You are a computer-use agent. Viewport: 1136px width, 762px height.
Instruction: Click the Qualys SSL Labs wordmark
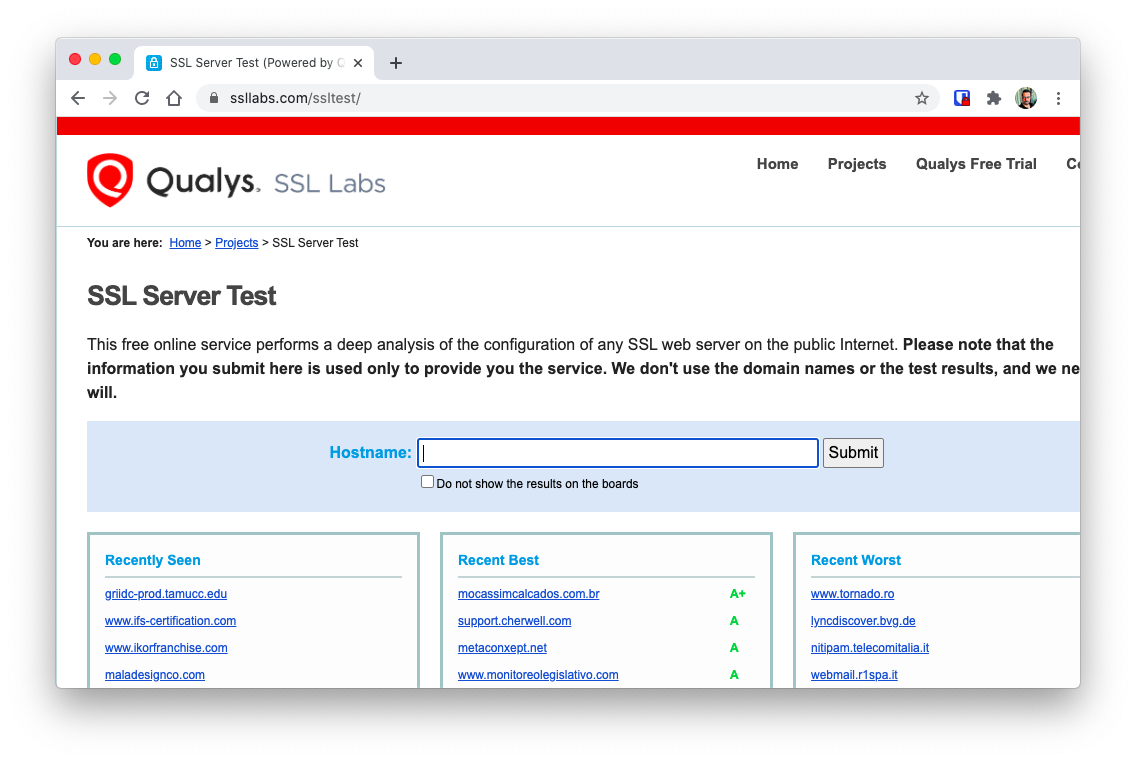click(266, 181)
